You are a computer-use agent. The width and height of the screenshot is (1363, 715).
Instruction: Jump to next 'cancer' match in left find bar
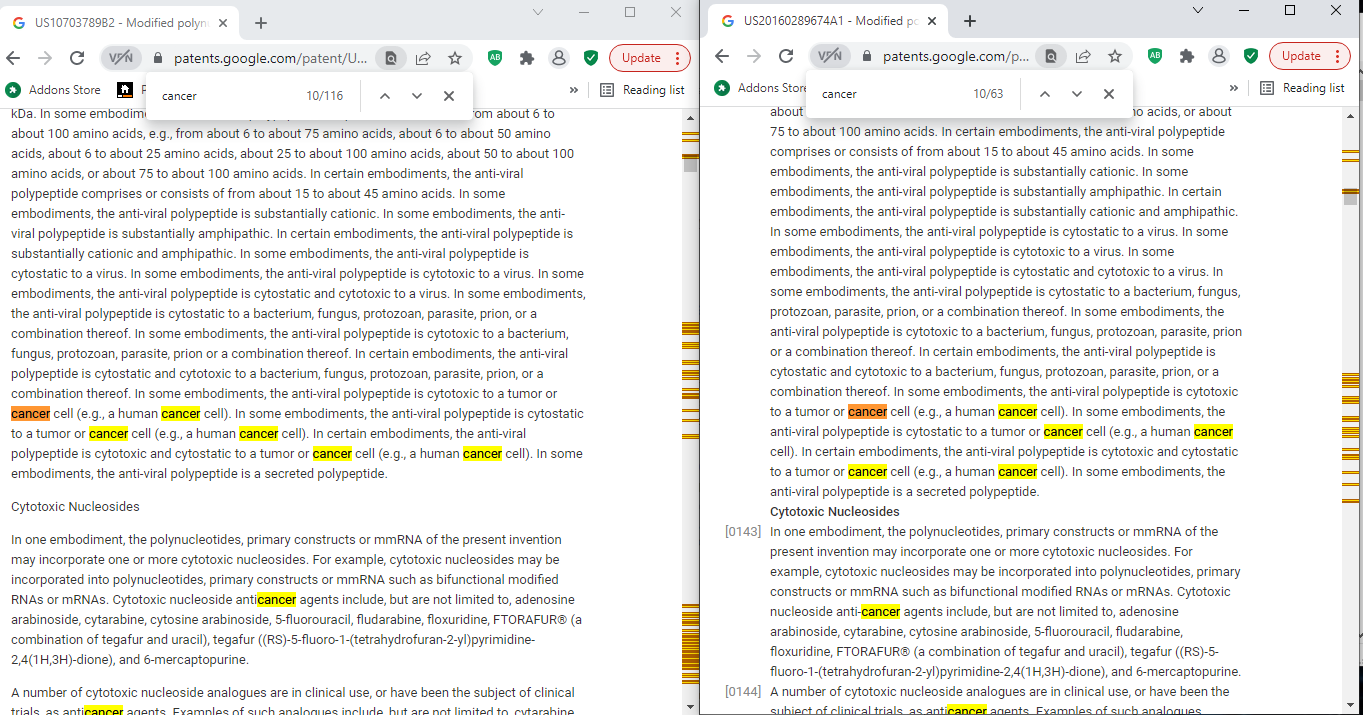click(417, 96)
